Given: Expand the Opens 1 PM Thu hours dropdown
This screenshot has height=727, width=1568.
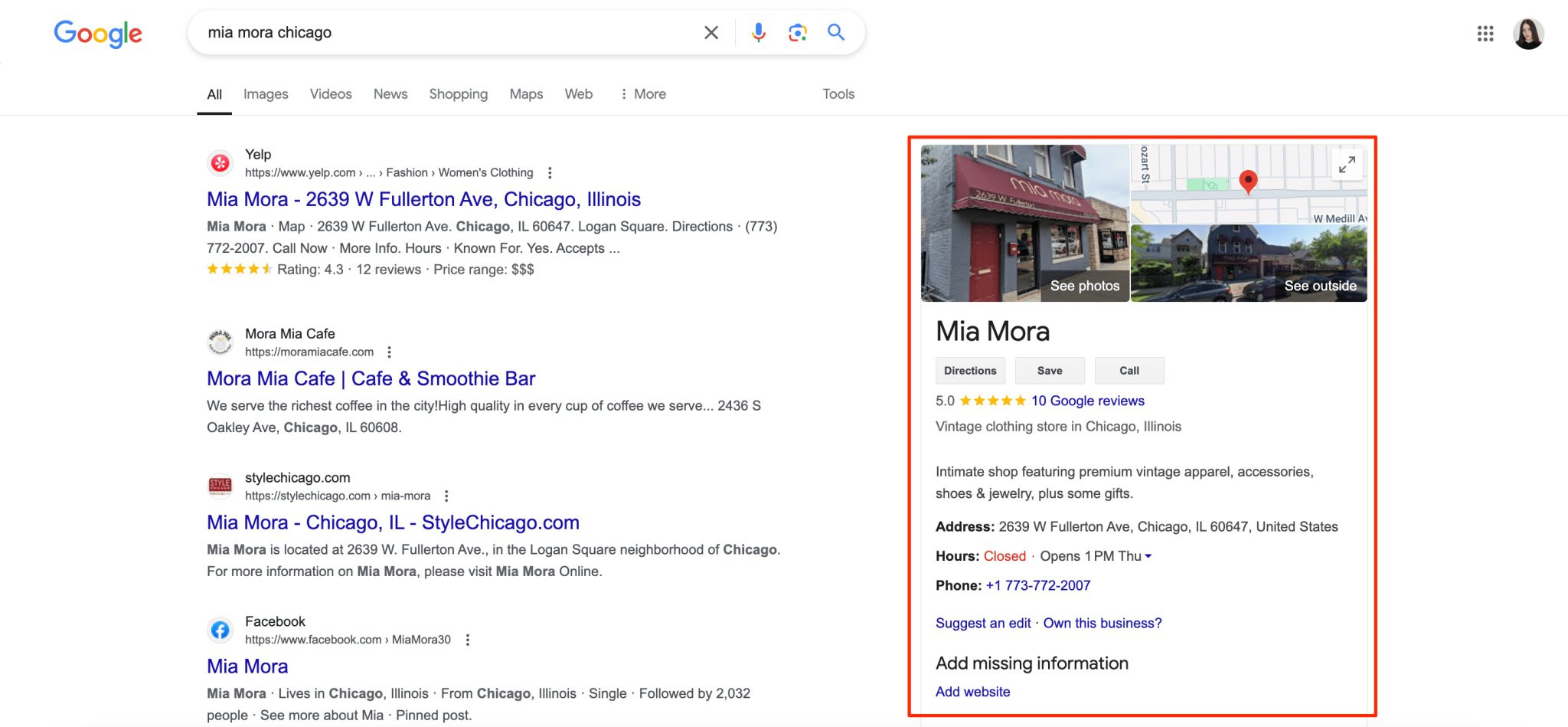Looking at the screenshot, I should [1148, 556].
